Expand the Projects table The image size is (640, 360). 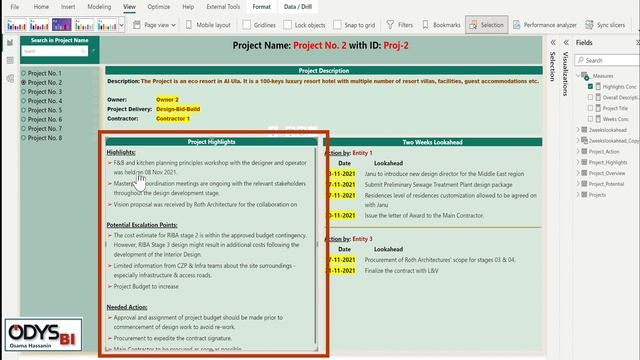click(578, 195)
